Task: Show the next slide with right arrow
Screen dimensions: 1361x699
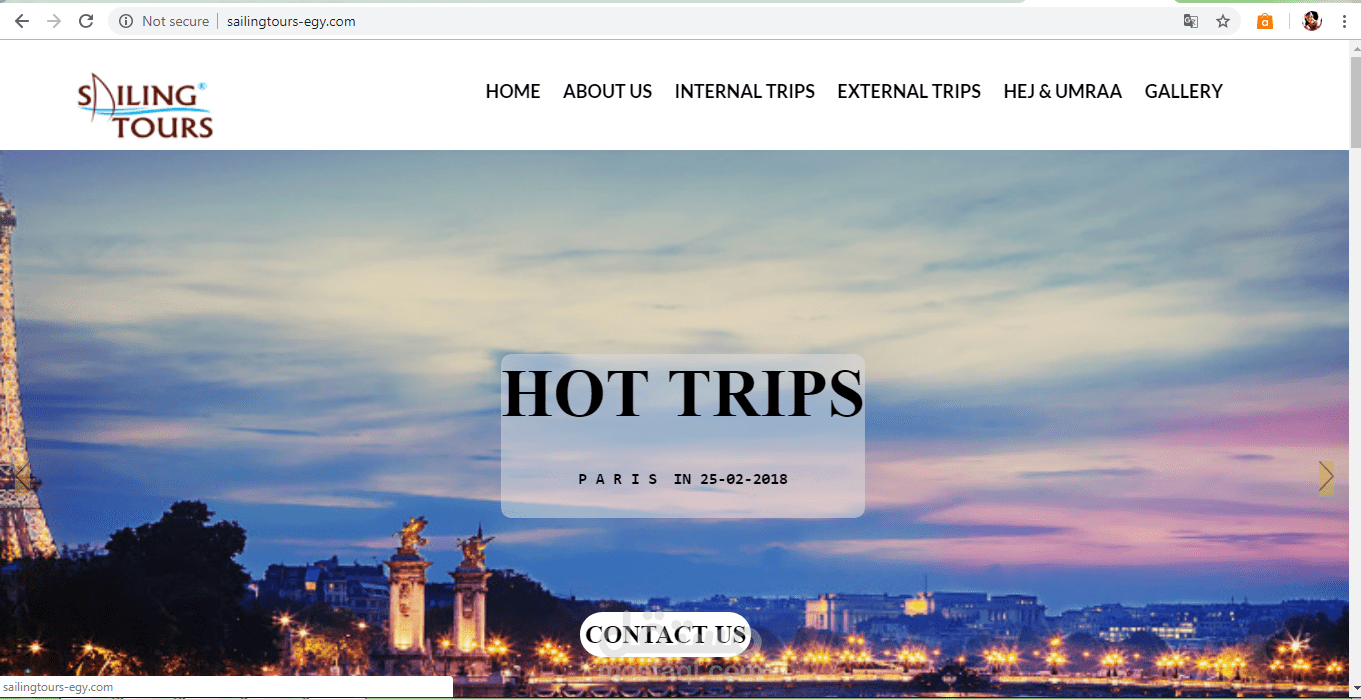Action: point(1326,477)
